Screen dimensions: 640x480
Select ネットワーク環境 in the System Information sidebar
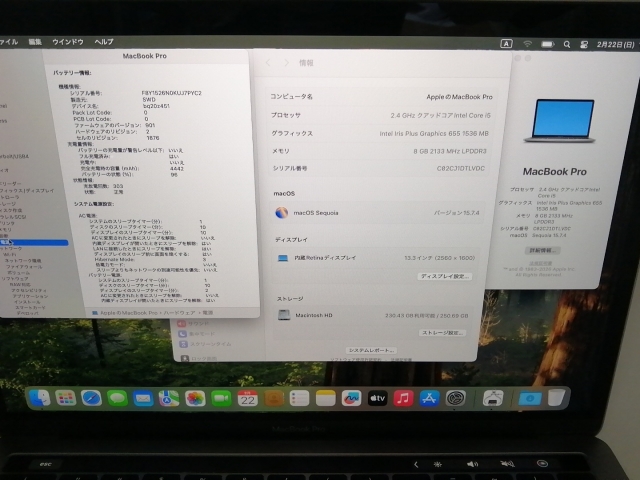tap(23, 260)
